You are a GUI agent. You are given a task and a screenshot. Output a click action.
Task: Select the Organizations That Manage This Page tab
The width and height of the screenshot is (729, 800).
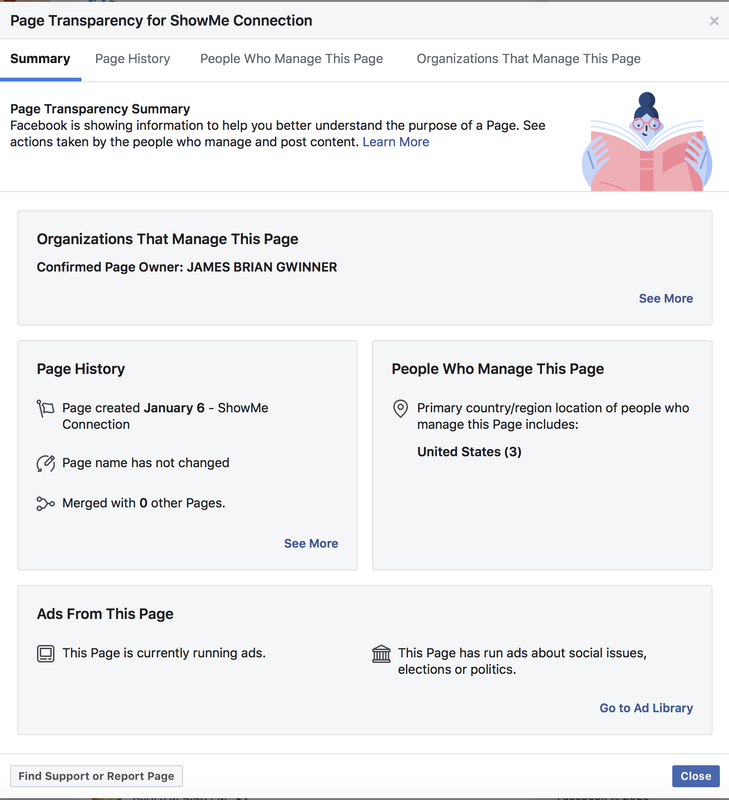(x=529, y=59)
